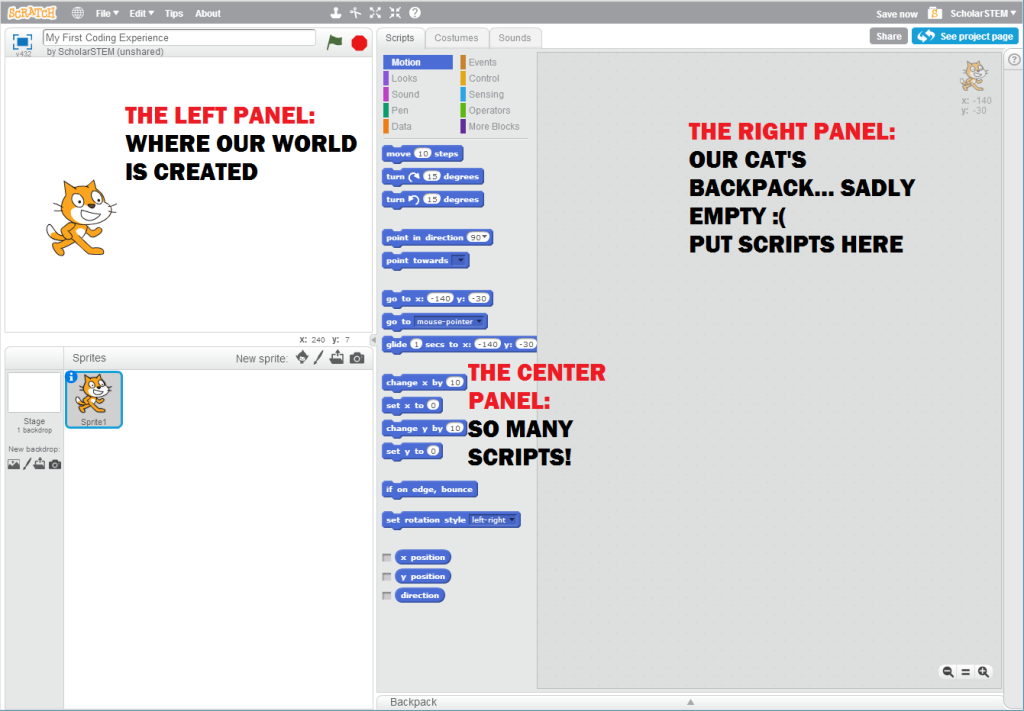Viewport: 1024px width, 711px height.
Task: Switch stage to full screen mode
Action: [22, 41]
